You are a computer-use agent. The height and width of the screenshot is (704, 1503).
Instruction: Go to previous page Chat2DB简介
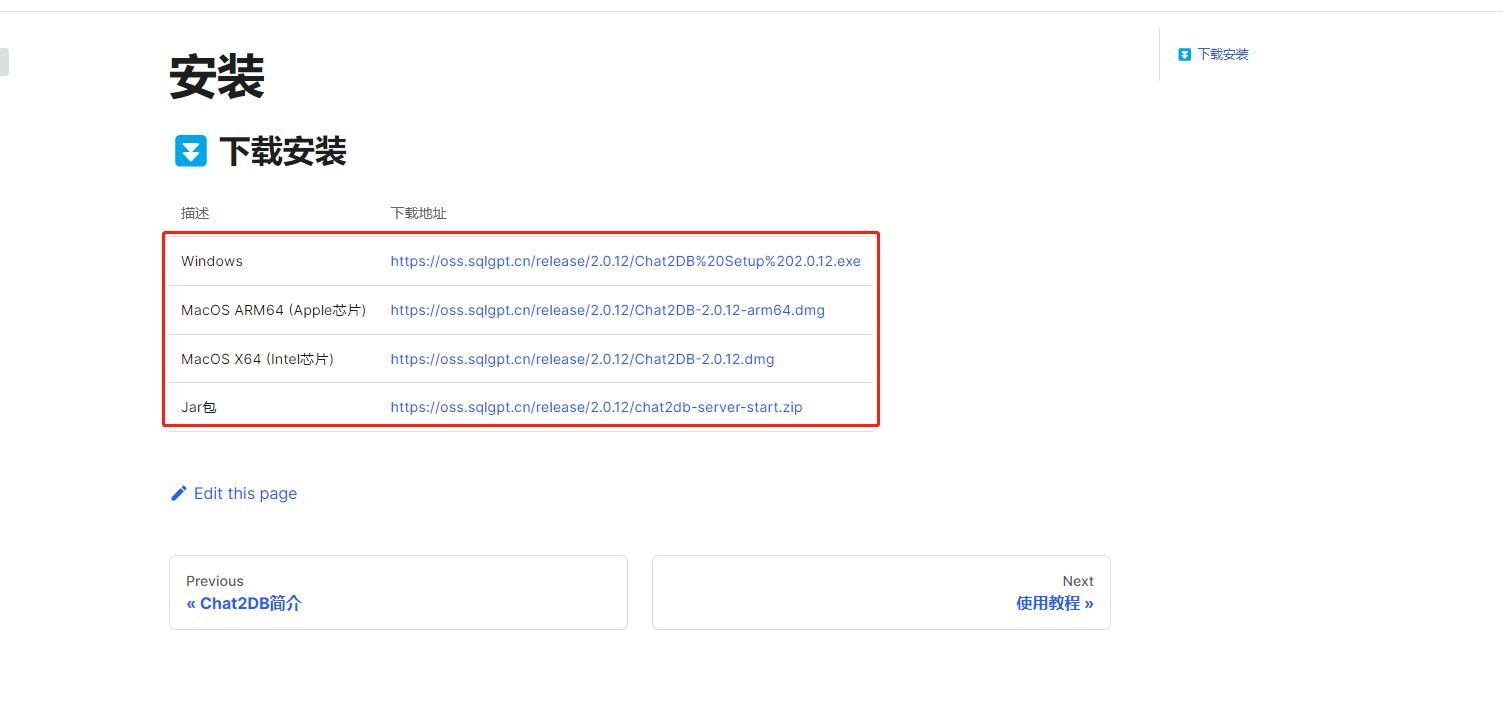[398, 592]
